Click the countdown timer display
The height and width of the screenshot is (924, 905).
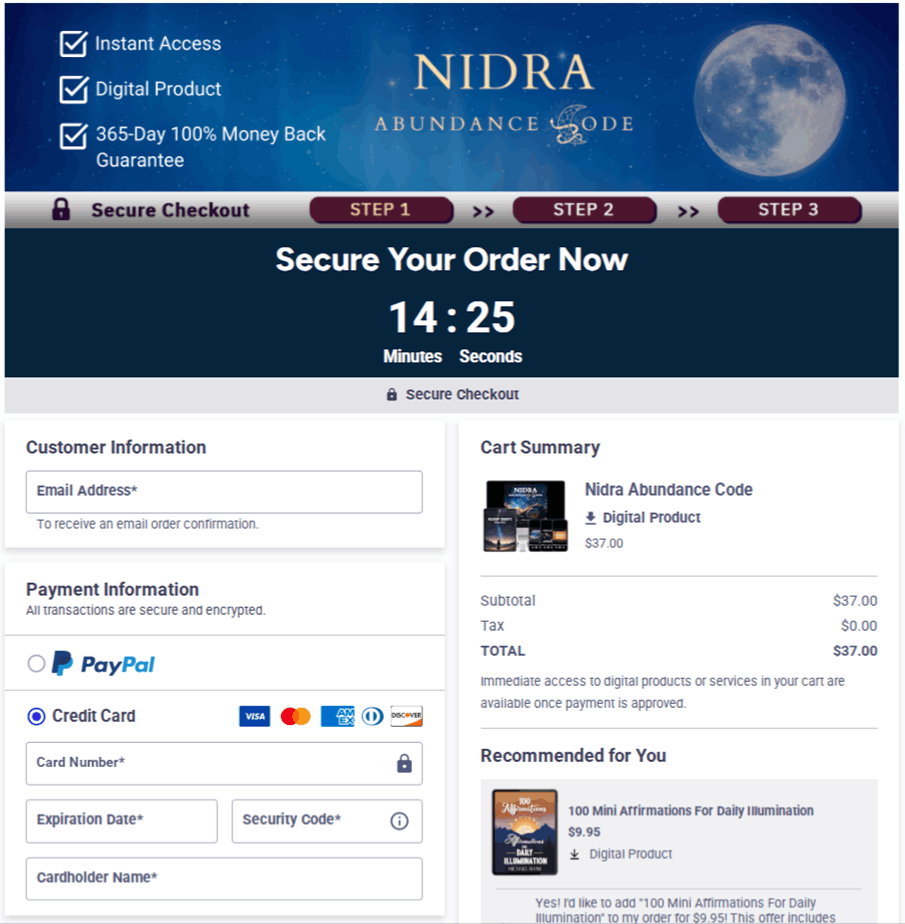[452, 317]
